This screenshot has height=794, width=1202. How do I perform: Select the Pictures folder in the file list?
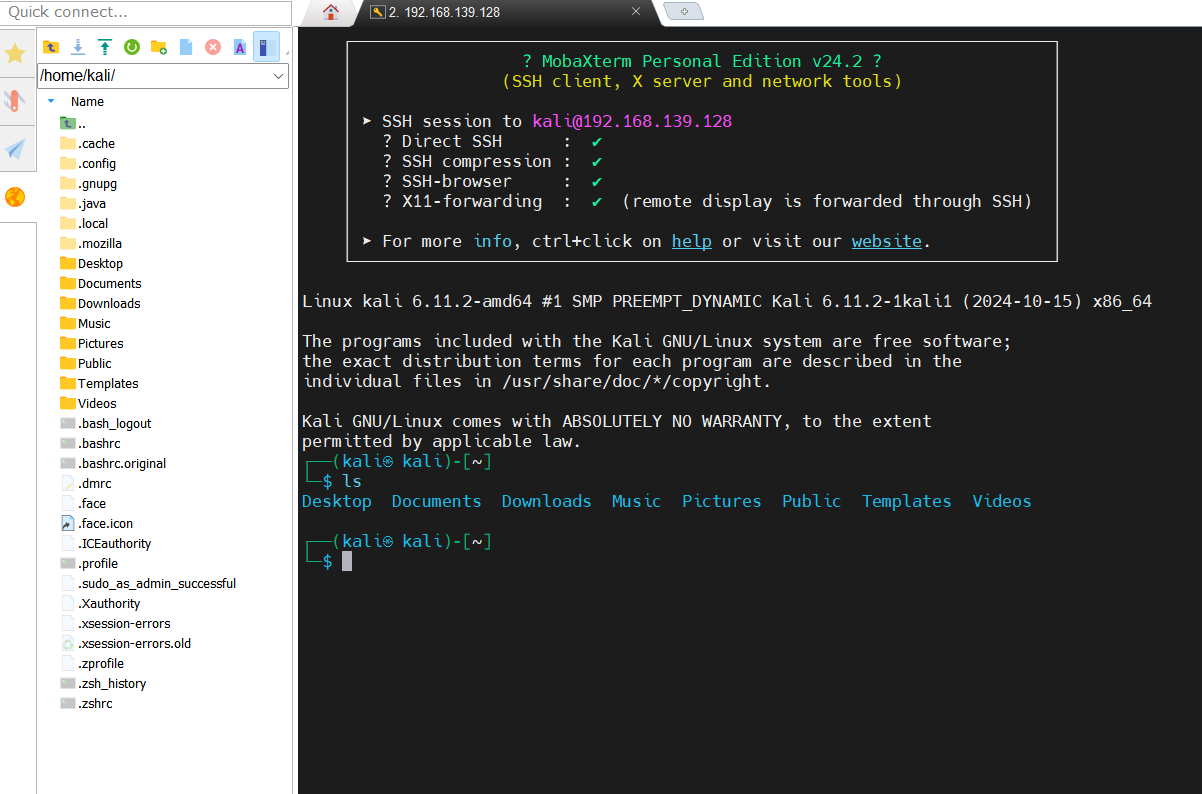(x=91, y=344)
